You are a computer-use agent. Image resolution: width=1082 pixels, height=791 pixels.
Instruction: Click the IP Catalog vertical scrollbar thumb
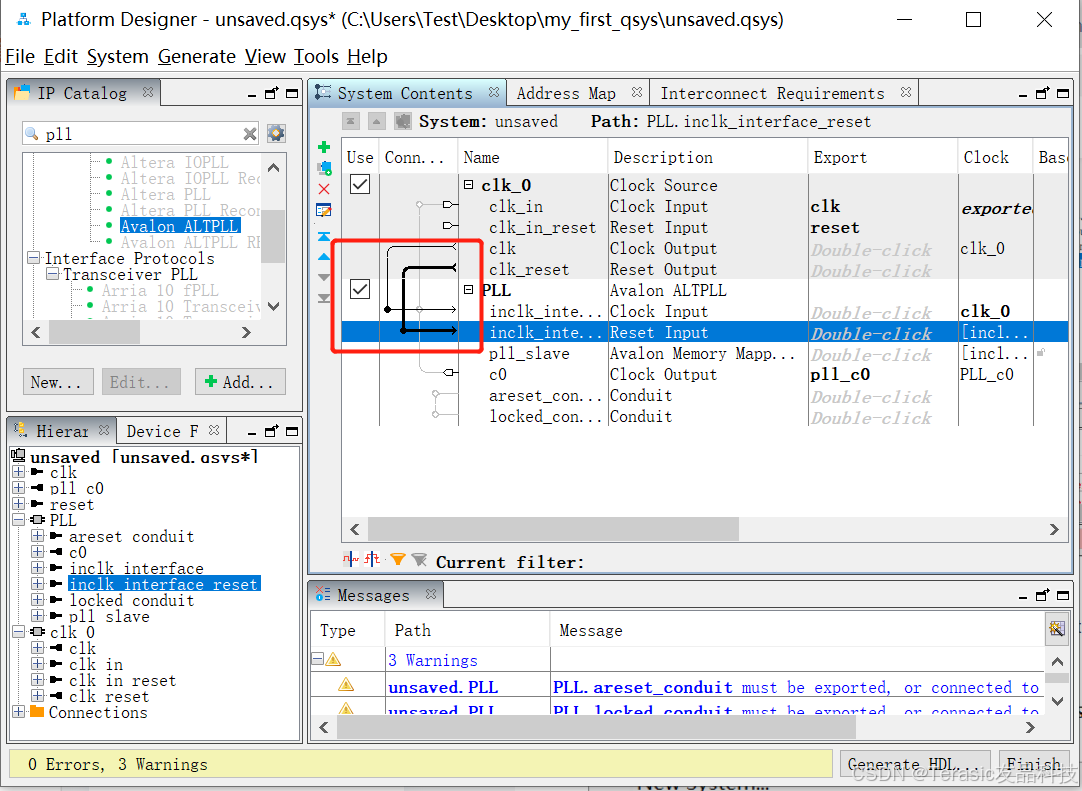coord(273,236)
